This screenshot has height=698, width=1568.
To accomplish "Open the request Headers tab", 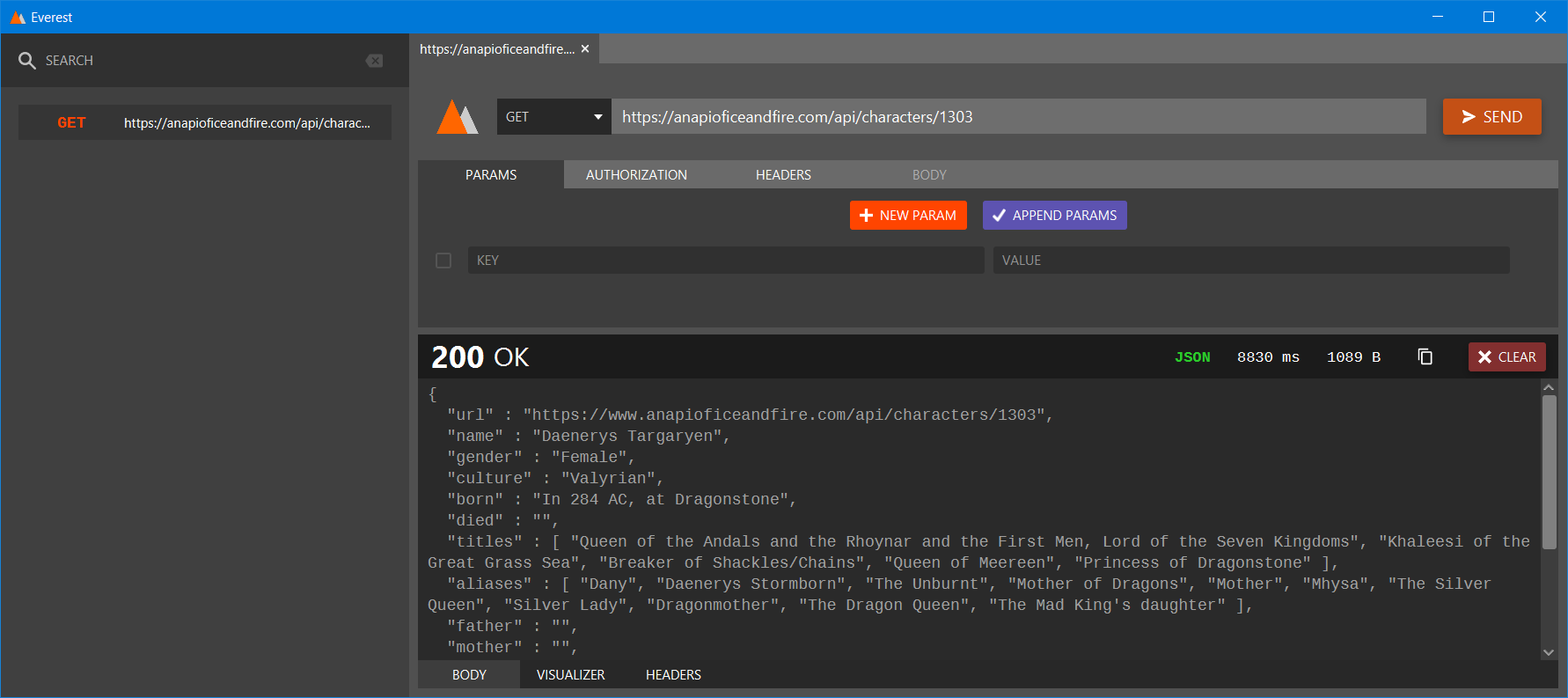I will pos(783,175).
